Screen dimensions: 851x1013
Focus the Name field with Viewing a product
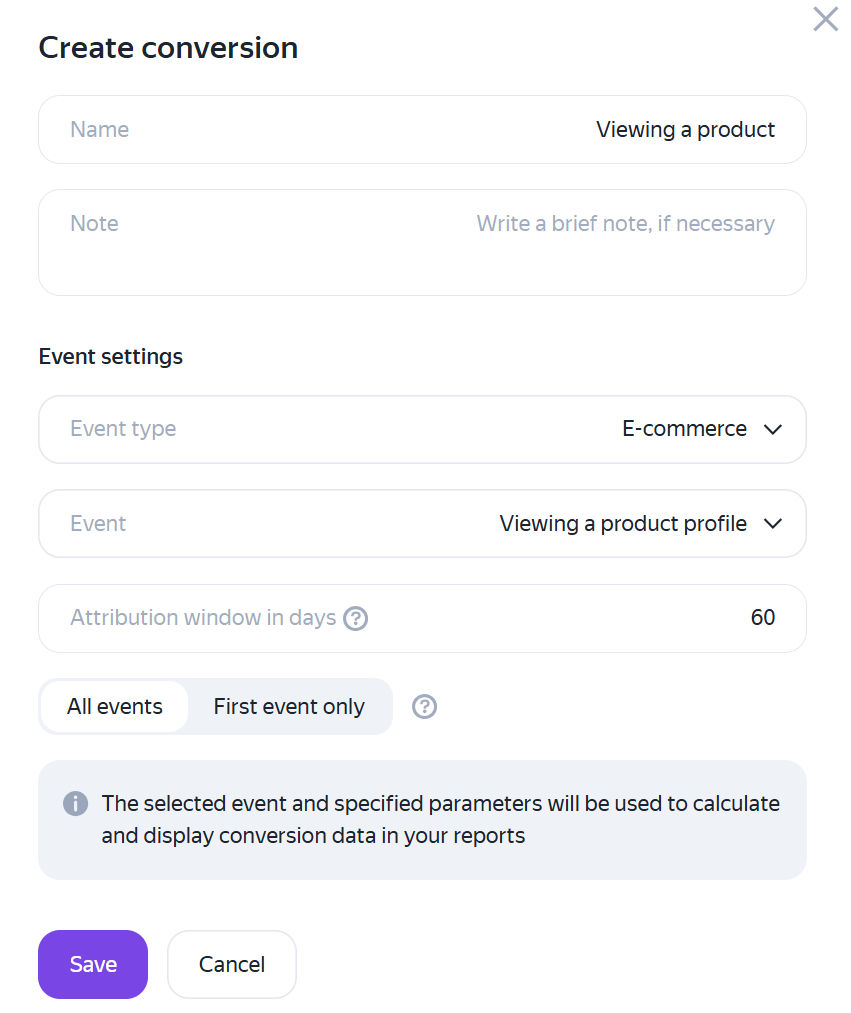tap(423, 129)
